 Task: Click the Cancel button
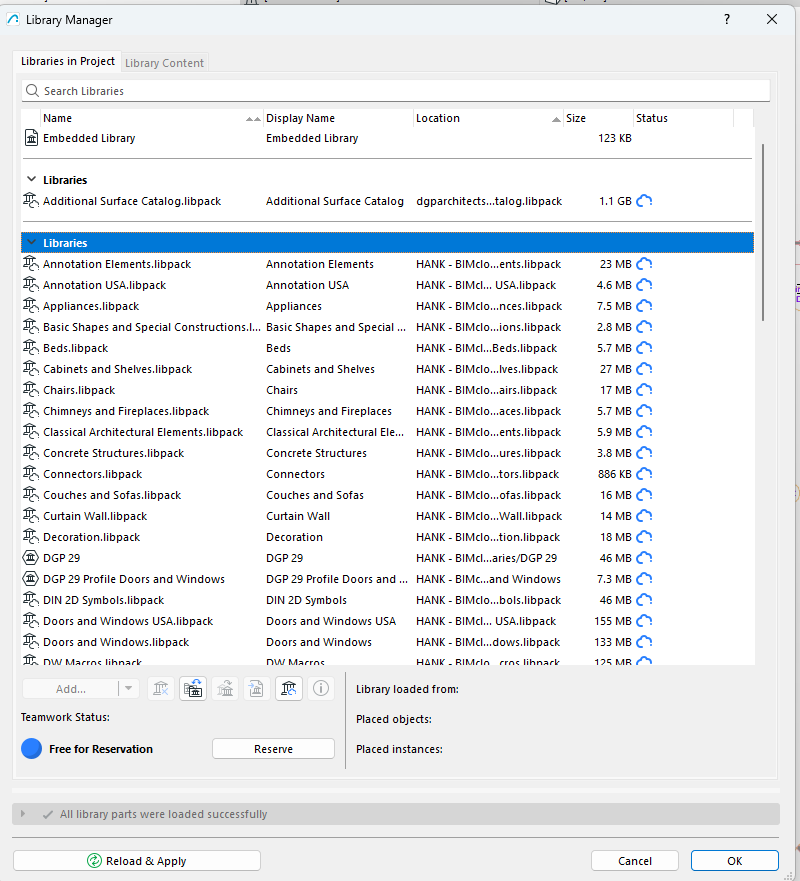pos(634,861)
